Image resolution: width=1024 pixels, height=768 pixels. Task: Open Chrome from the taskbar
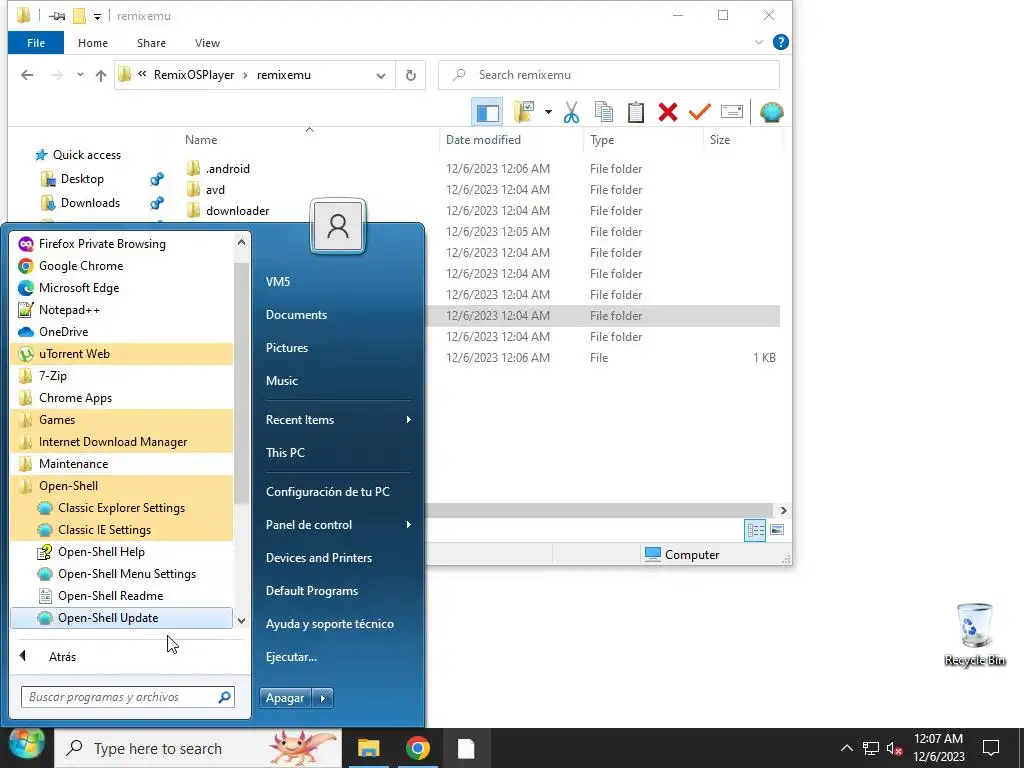(x=417, y=748)
